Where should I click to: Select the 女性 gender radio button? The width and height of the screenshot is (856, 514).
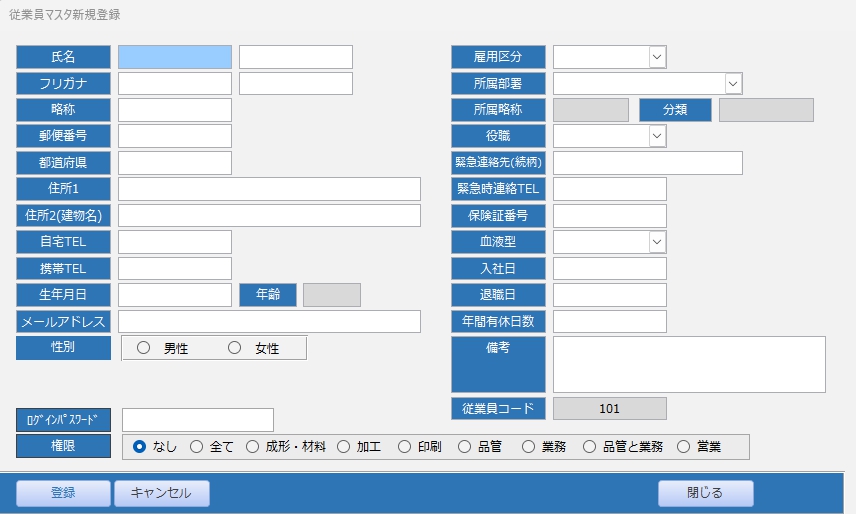[x=235, y=348]
